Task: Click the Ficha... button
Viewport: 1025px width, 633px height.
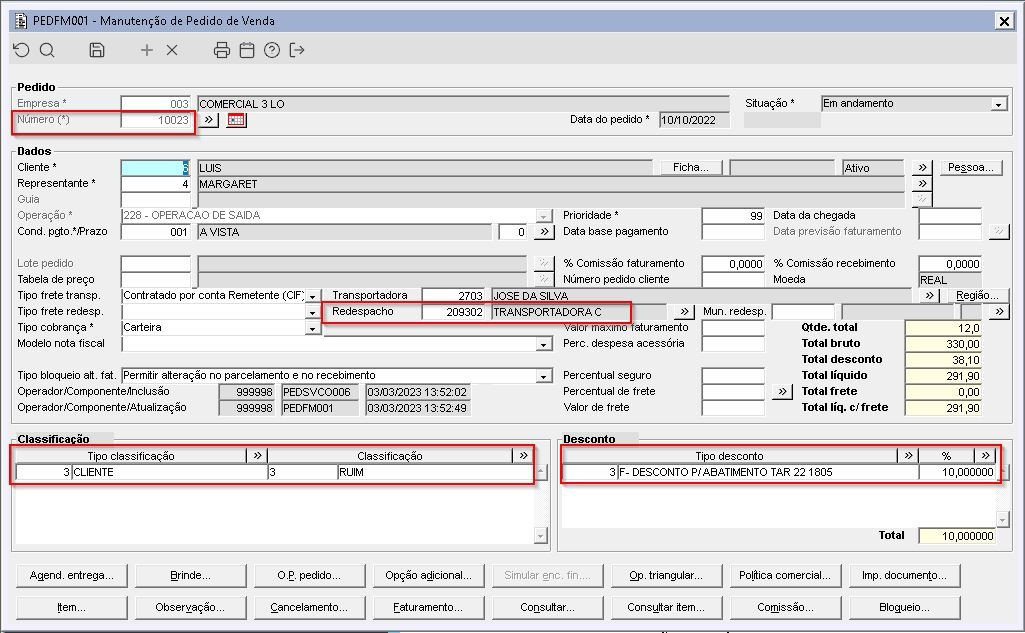Action: [x=691, y=167]
